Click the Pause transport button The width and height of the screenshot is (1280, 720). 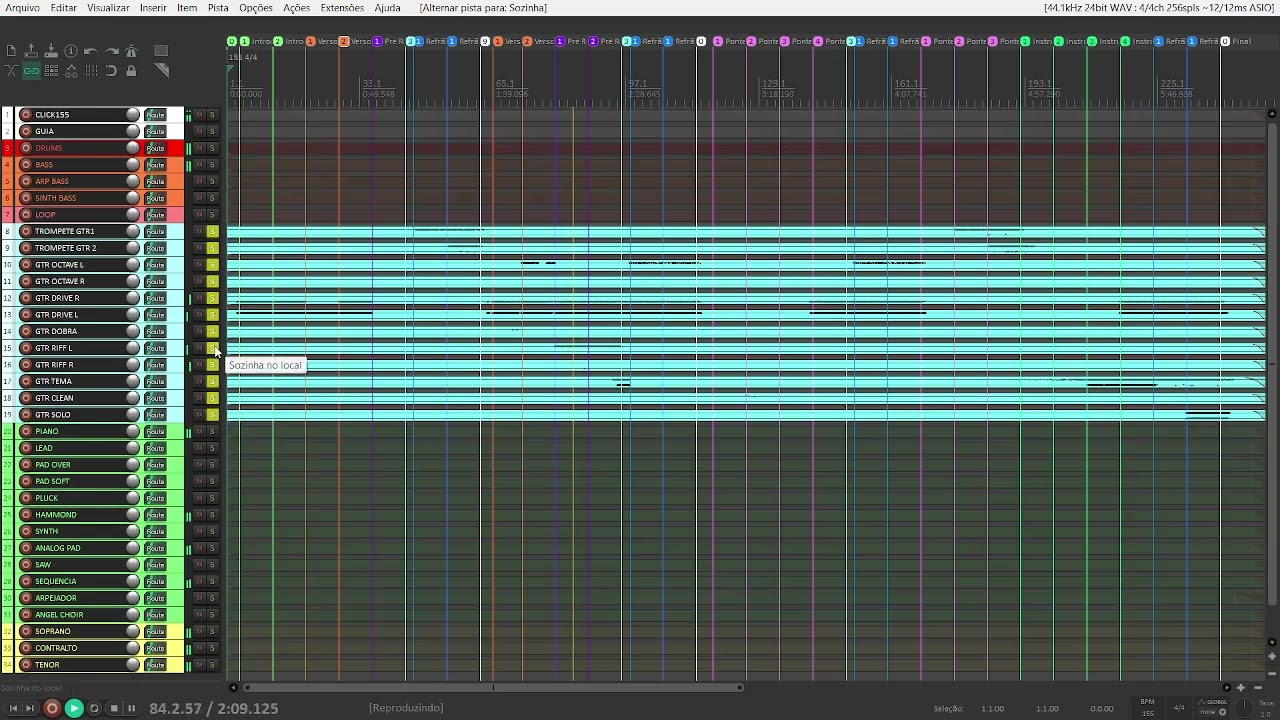point(131,708)
